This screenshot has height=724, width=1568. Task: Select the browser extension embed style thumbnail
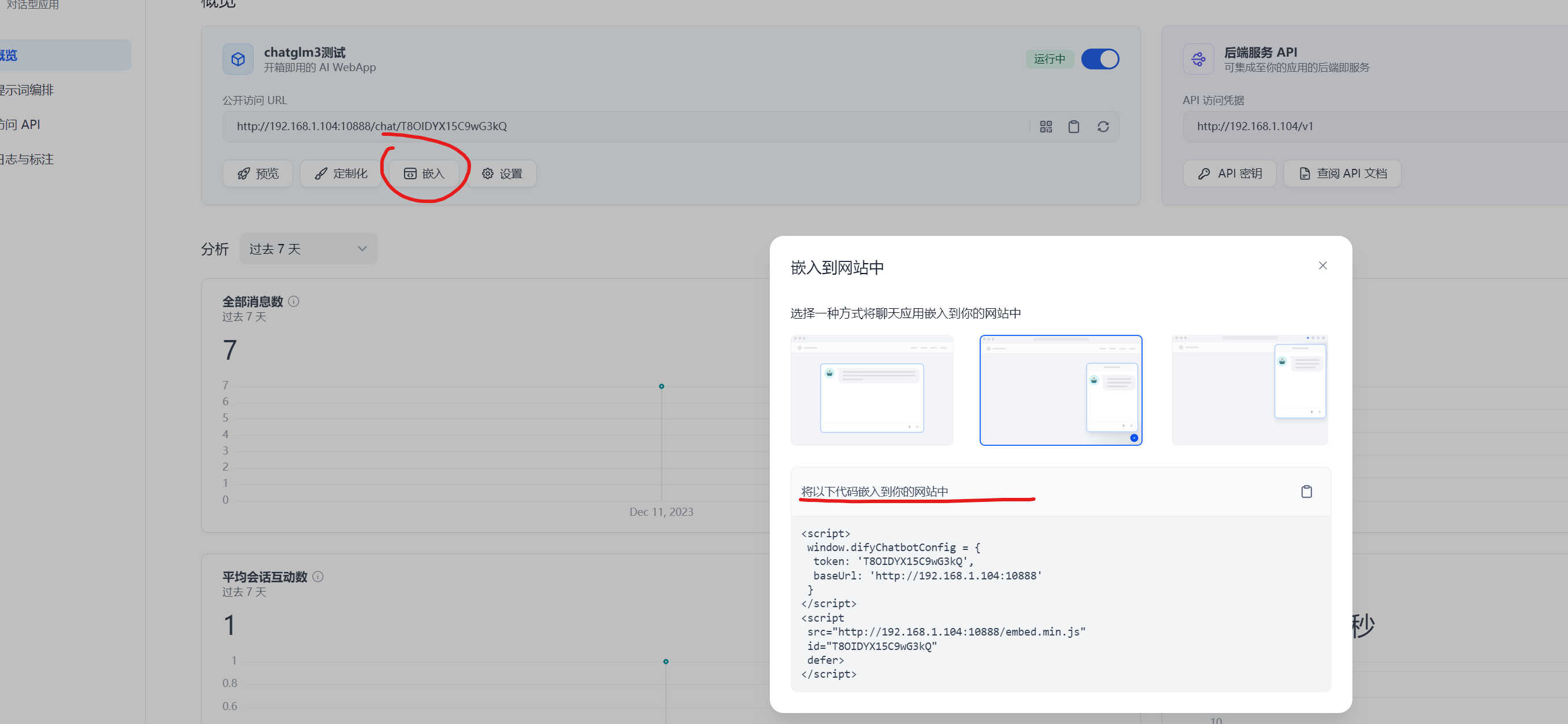(1250, 390)
